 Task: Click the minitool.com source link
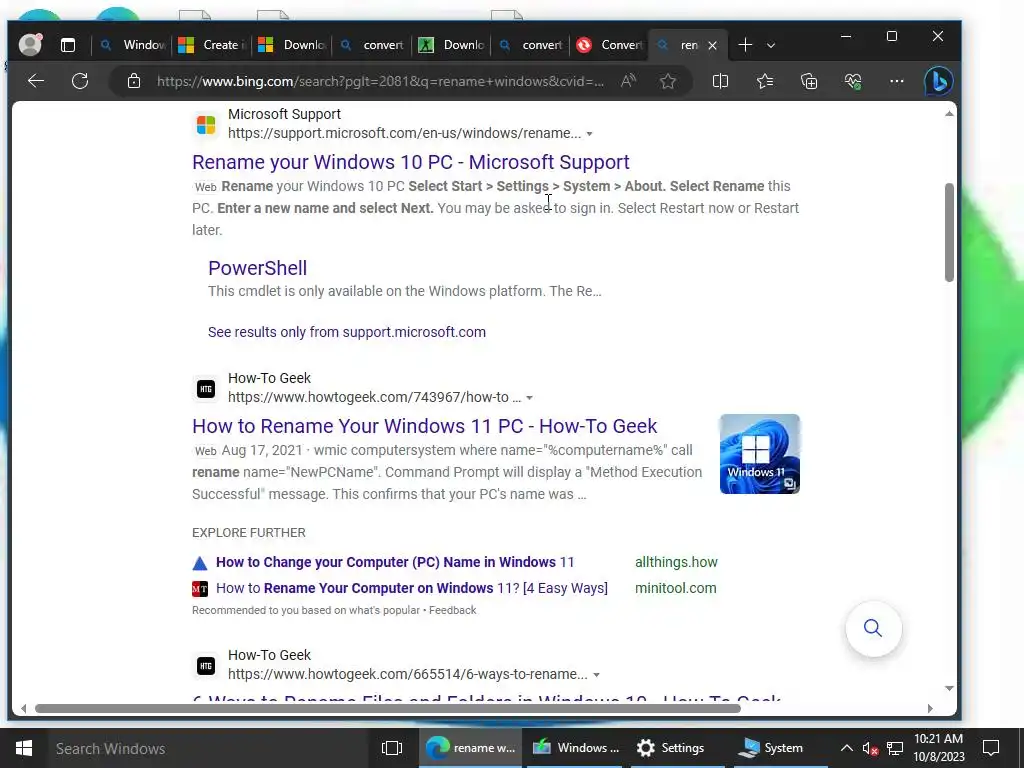tap(675, 588)
